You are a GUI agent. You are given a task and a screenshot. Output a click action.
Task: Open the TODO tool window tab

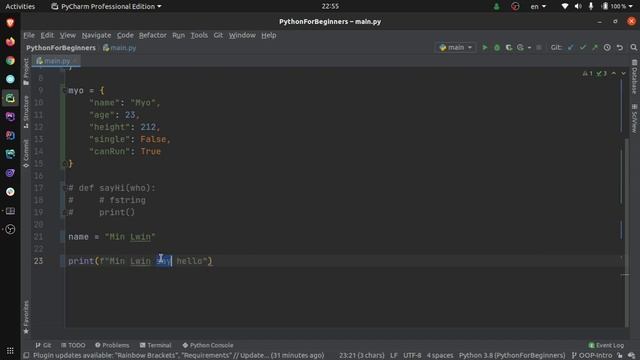tap(73, 345)
